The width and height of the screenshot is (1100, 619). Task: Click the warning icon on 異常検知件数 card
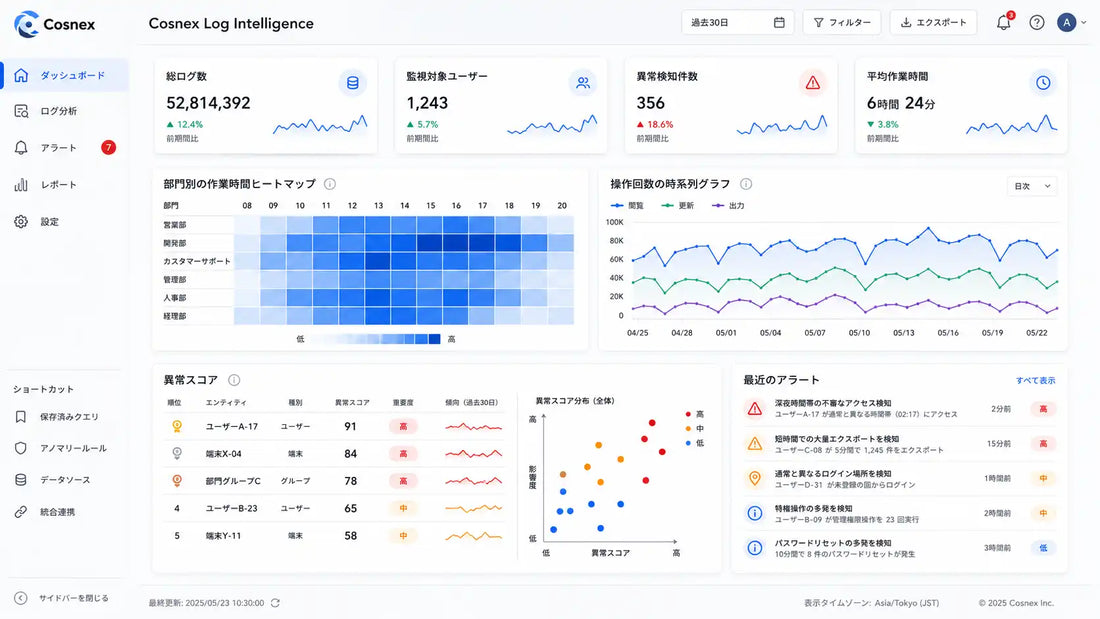pyautogui.click(x=813, y=83)
